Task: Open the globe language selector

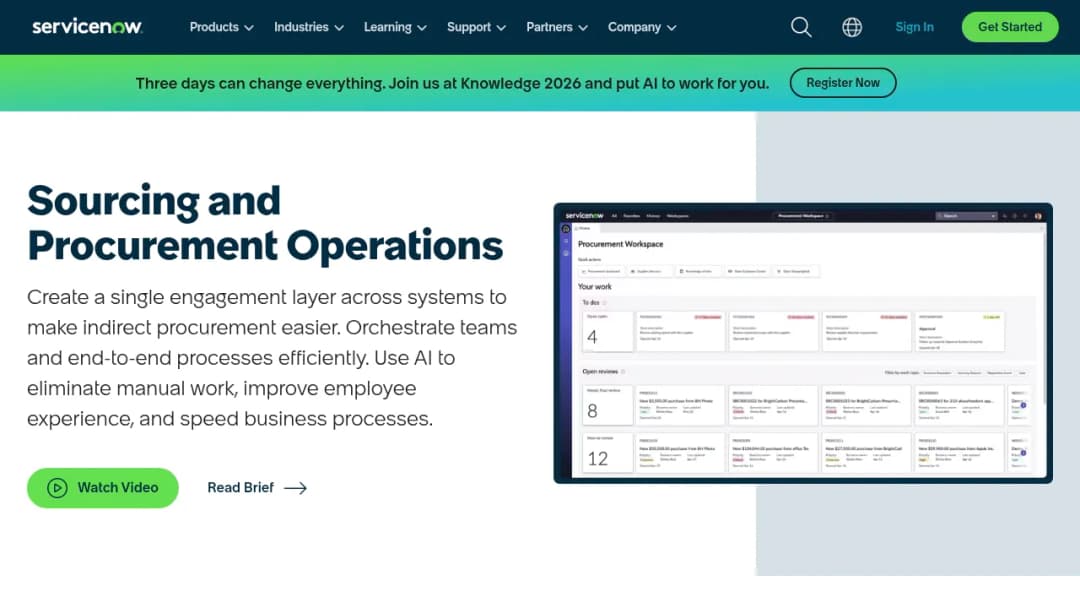Action: [x=851, y=27]
